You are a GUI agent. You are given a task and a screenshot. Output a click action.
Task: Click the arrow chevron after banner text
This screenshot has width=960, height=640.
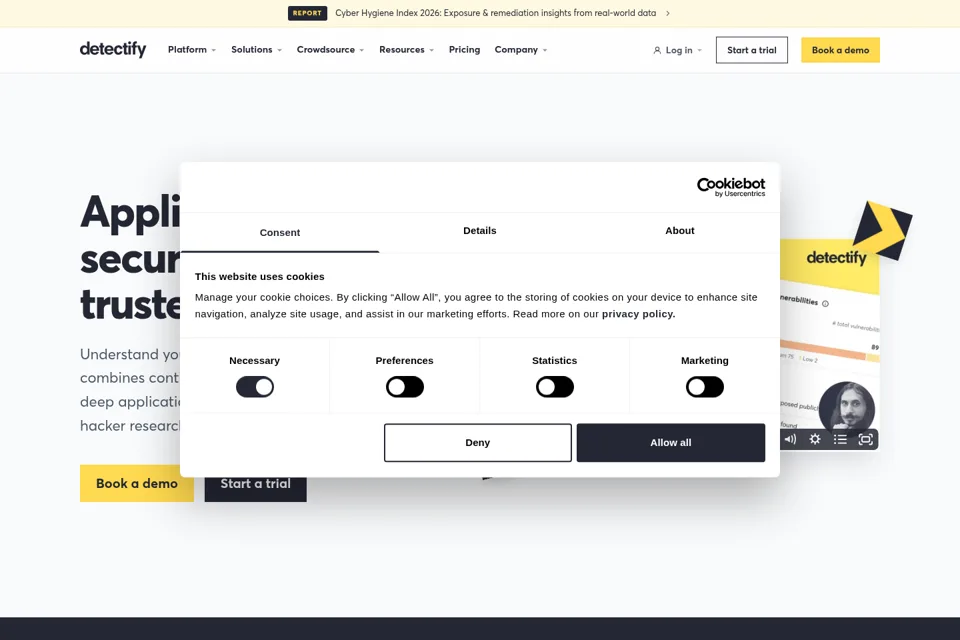[x=667, y=13]
